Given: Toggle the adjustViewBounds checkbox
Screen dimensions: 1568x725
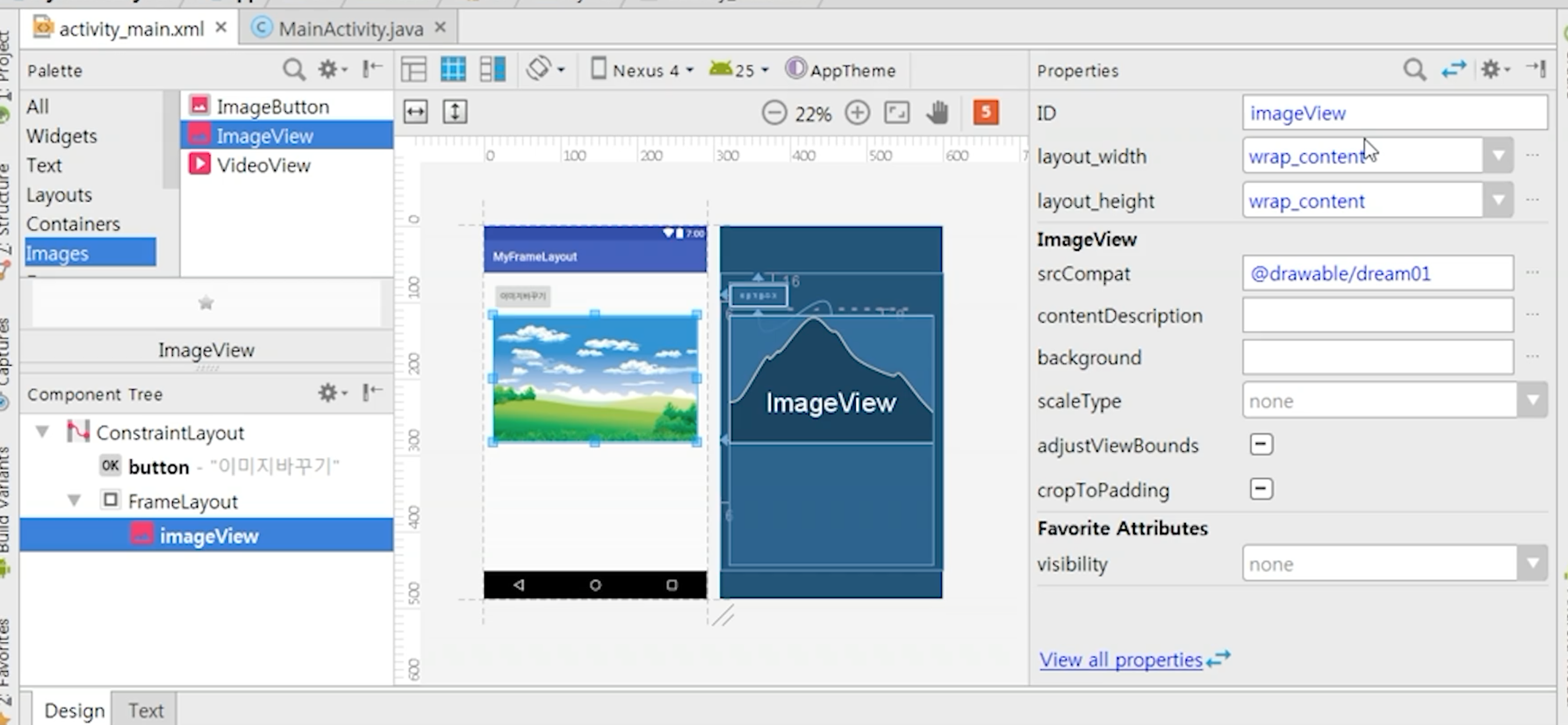Looking at the screenshot, I should pyautogui.click(x=1261, y=445).
